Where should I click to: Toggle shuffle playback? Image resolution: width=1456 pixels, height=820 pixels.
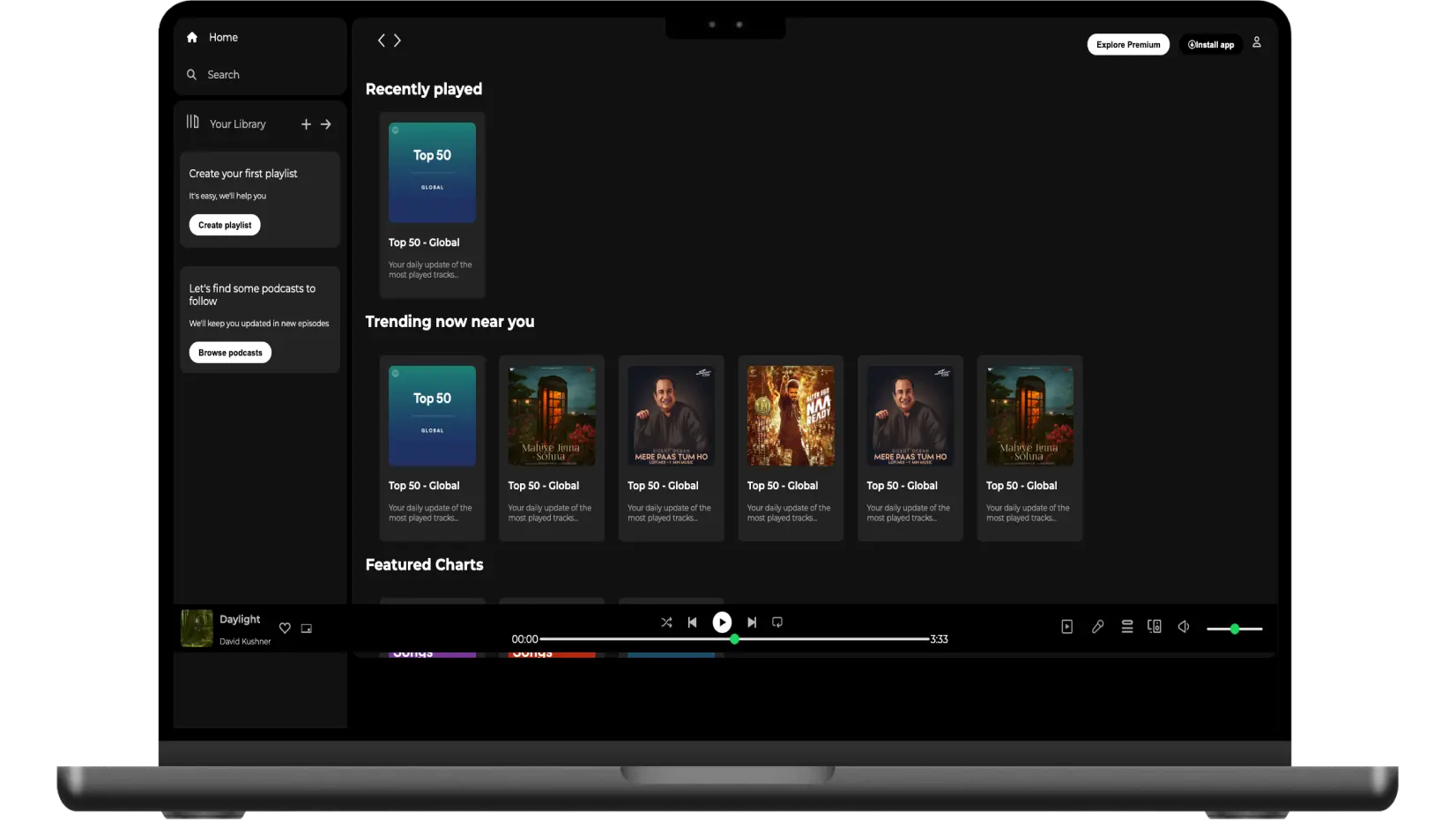coord(666,622)
